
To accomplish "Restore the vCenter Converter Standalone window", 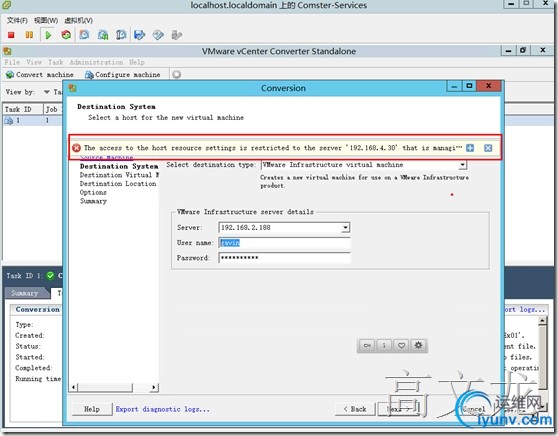I will tap(522, 50).
